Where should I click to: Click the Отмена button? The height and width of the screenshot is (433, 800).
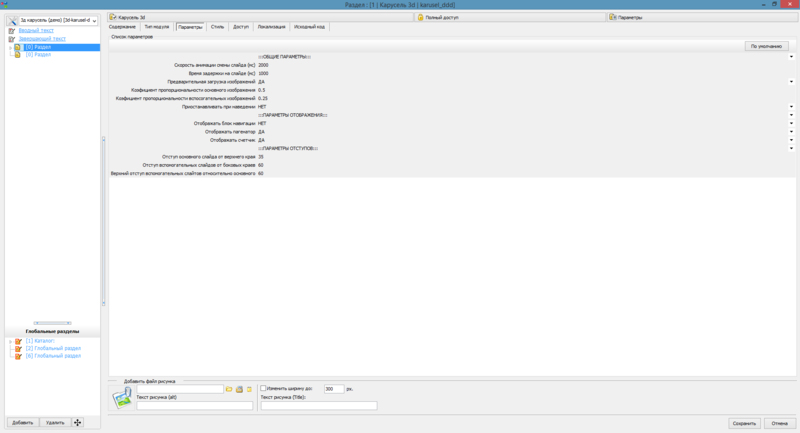click(x=780, y=423)
